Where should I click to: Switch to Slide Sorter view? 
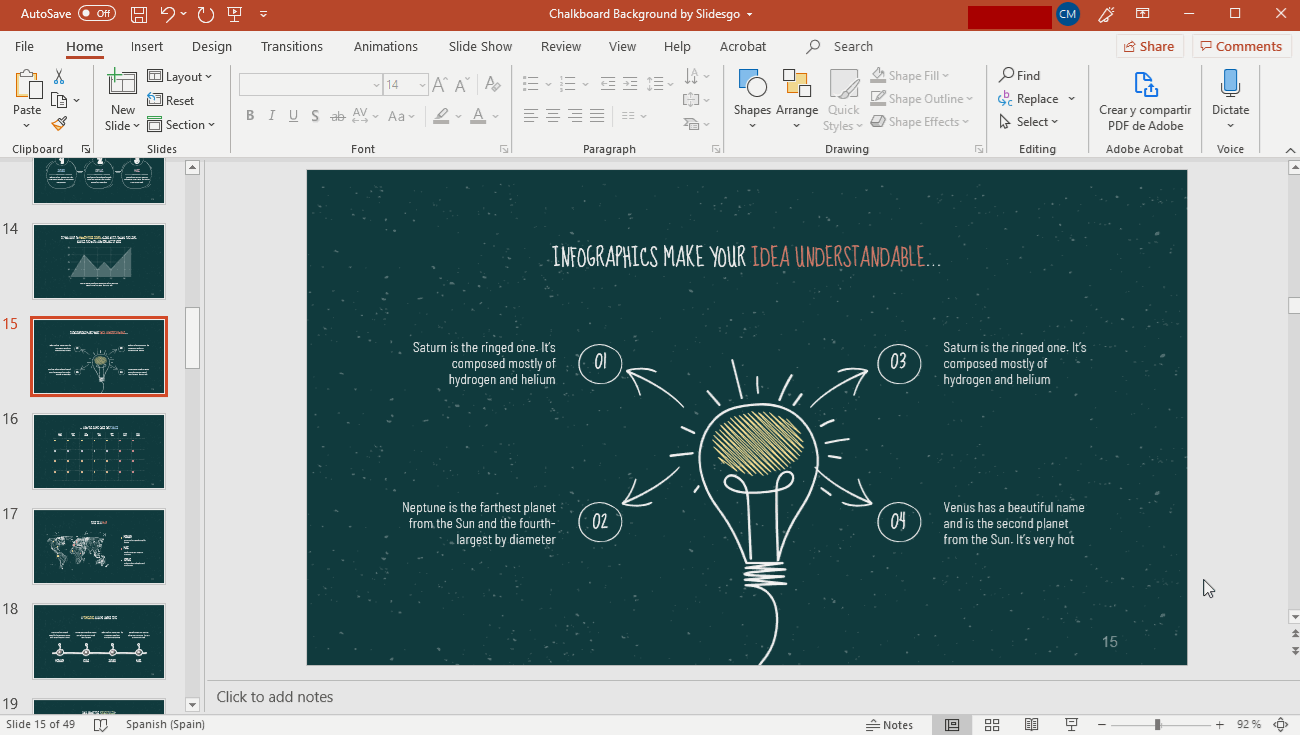992,724
